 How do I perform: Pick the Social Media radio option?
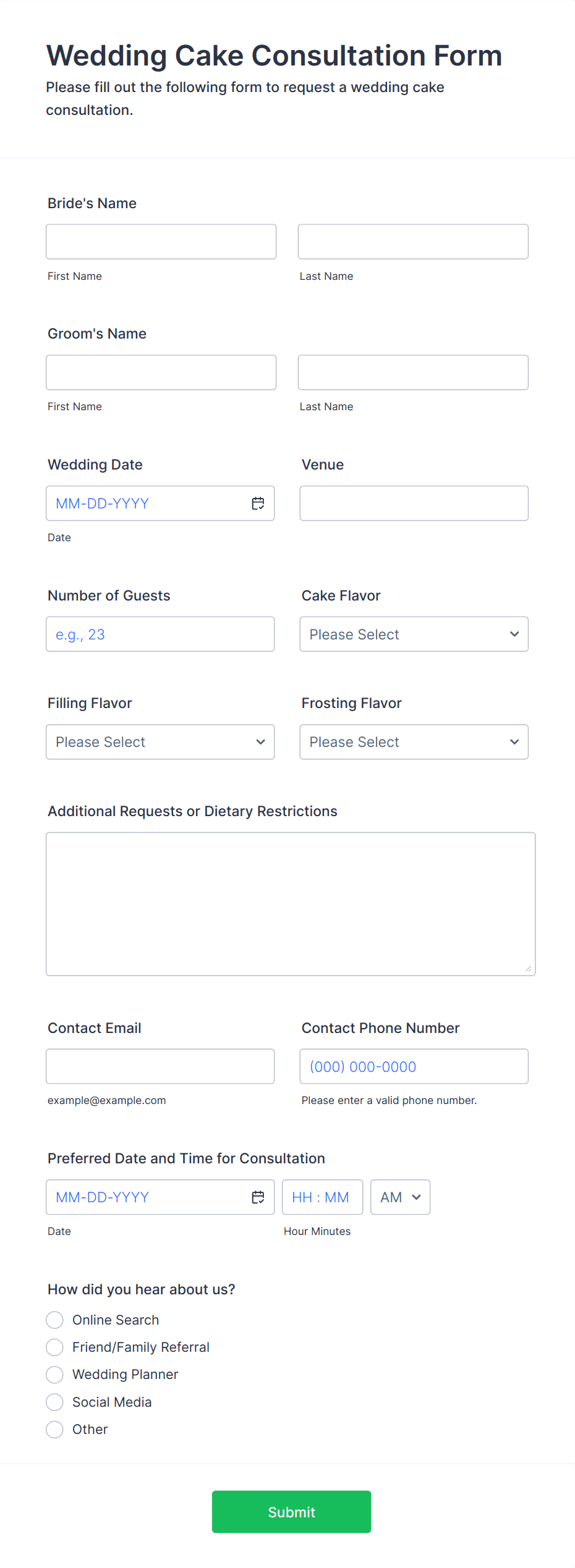click(54, 1402)
